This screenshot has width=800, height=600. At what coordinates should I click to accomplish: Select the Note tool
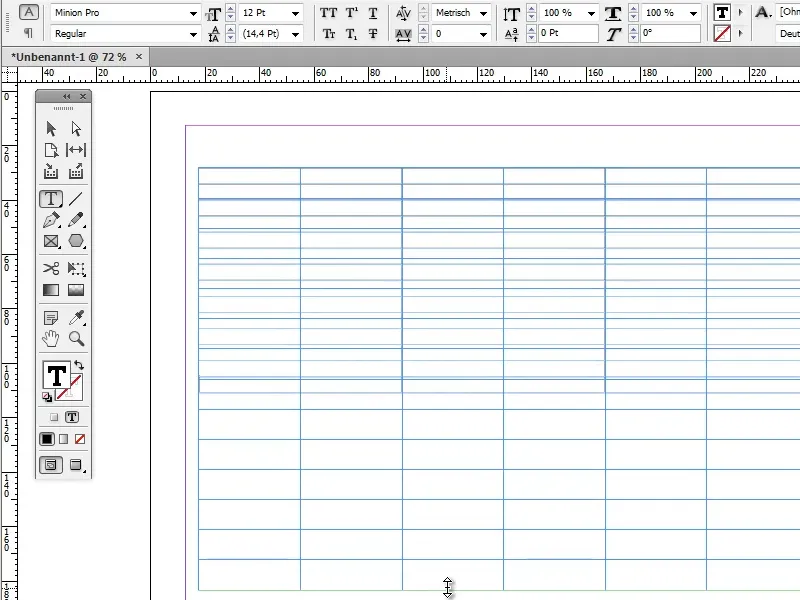tap(51, 318)
